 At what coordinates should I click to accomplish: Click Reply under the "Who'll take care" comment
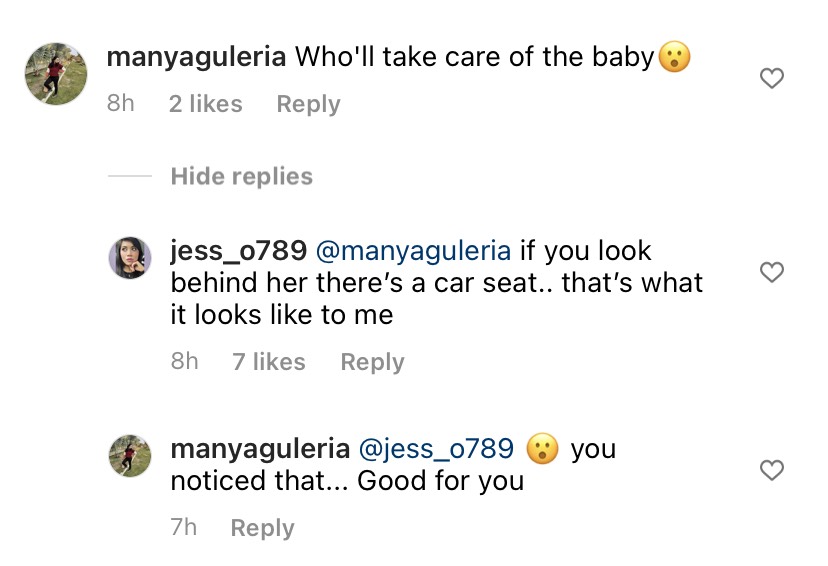[x=308, y=104]
